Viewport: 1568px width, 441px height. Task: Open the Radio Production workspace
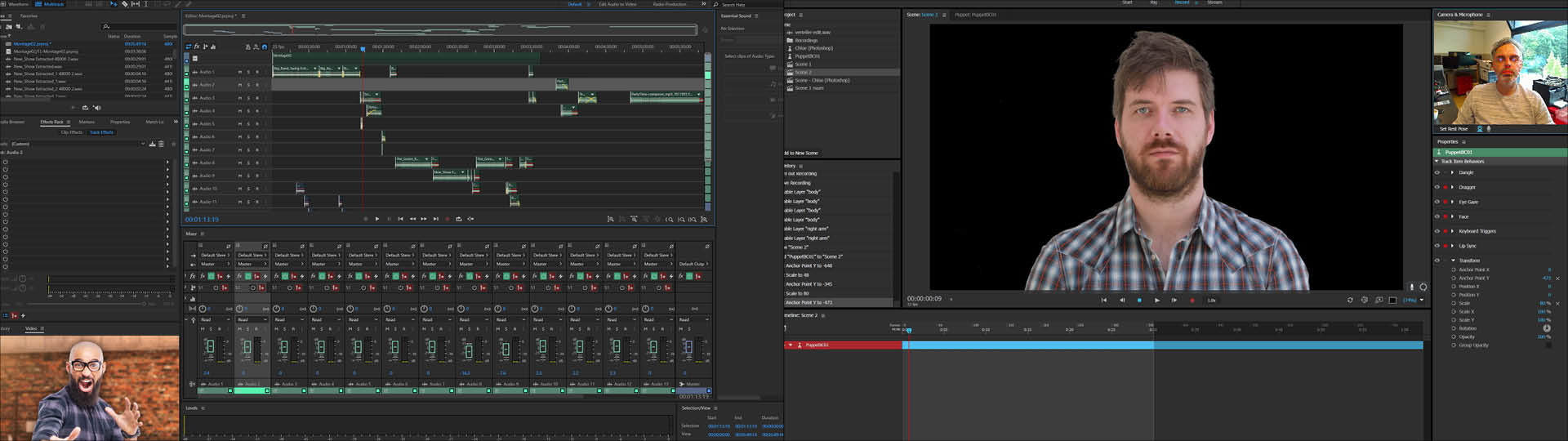pos(670,4)
